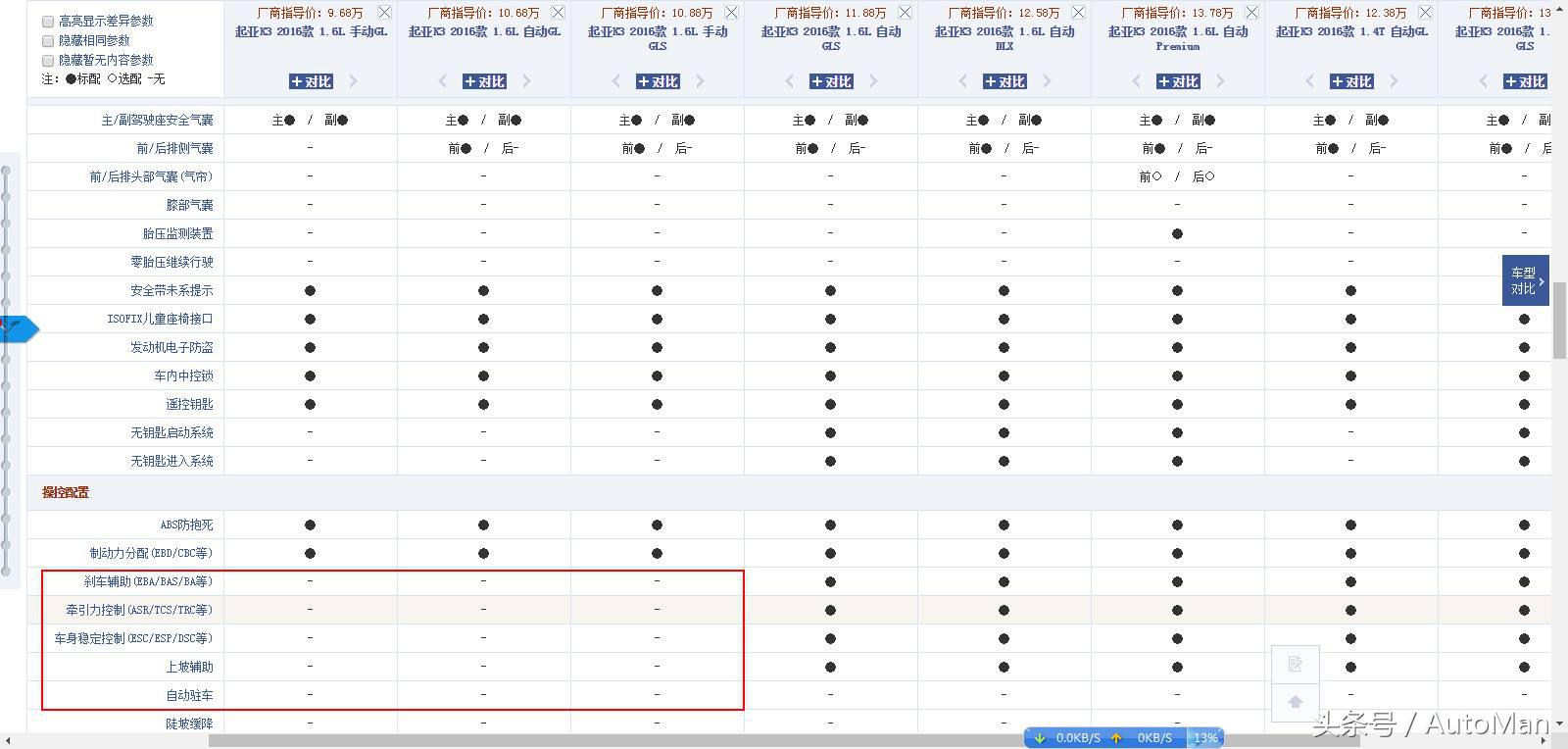Open 起亚K3 2016款 1.4T 自动GL link

pos(1351,31)
